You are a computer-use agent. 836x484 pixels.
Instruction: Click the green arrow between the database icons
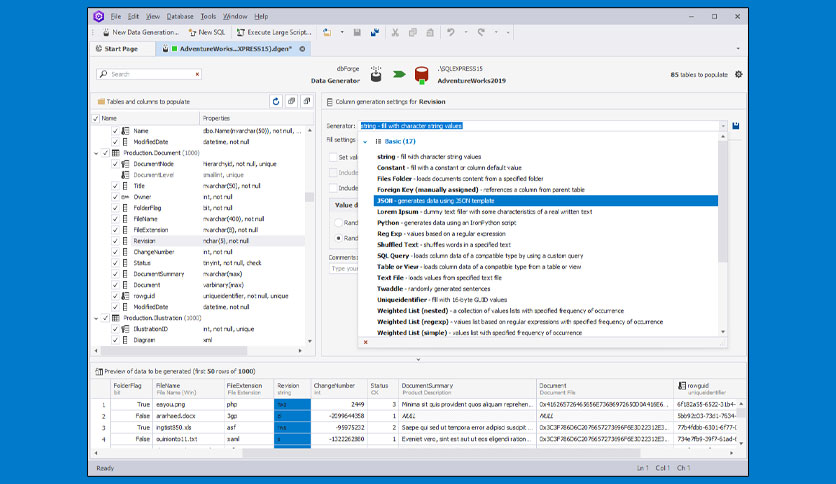coord(399,75)
